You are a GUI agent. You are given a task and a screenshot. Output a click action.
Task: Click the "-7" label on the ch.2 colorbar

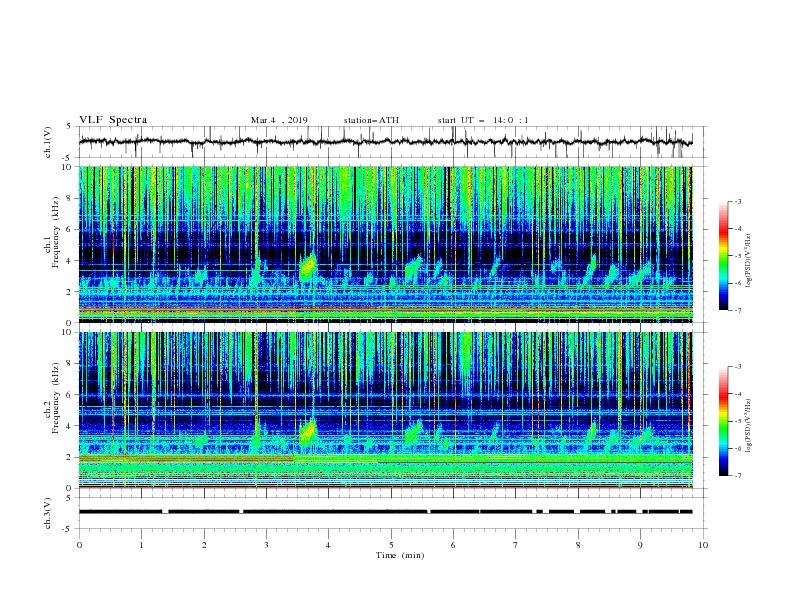click(737, 475)
